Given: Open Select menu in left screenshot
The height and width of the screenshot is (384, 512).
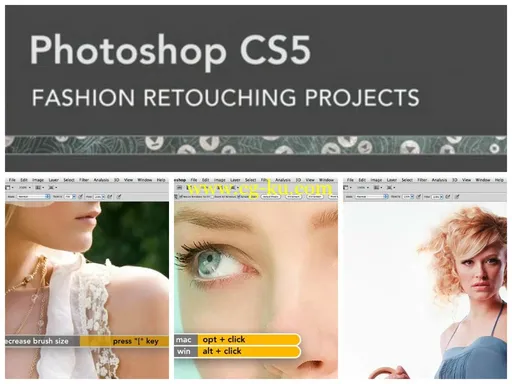Looking at the screenshot, I should click(x=69, y=180).
